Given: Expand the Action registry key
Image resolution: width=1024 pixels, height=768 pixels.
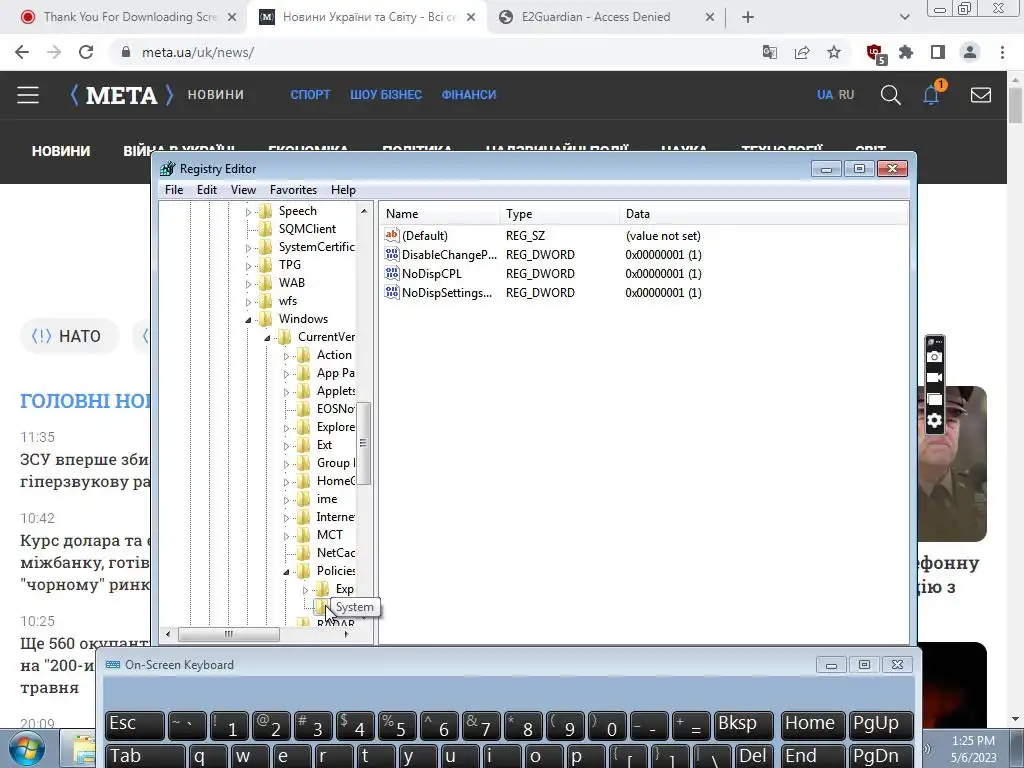Looking at the screenshot, I should tap(286, 356).
